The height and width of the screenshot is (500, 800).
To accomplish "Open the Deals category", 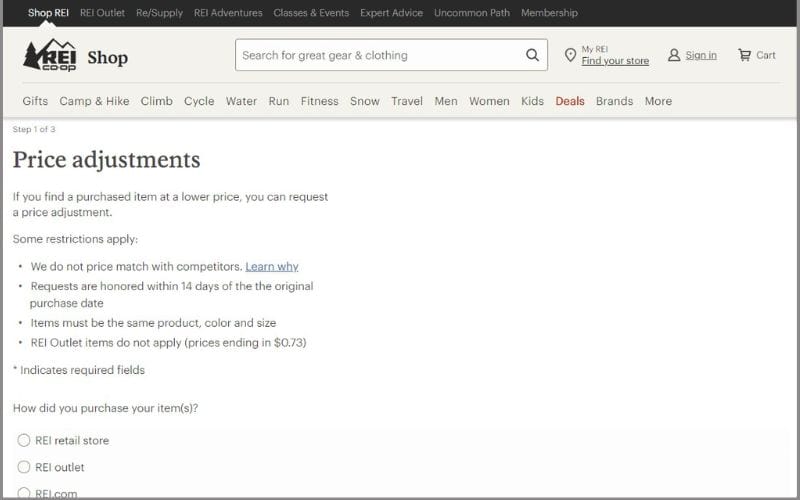I will pos(570,101).
